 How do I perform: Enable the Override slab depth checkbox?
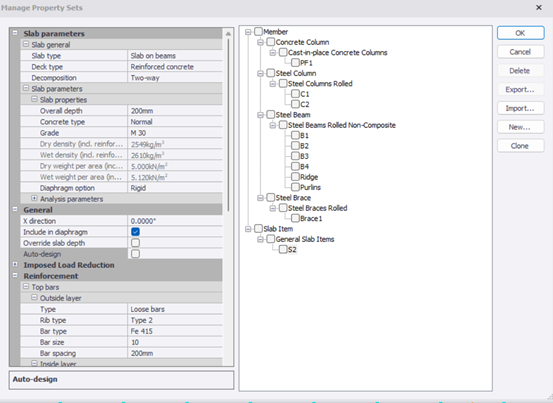(x=135, y=243)
